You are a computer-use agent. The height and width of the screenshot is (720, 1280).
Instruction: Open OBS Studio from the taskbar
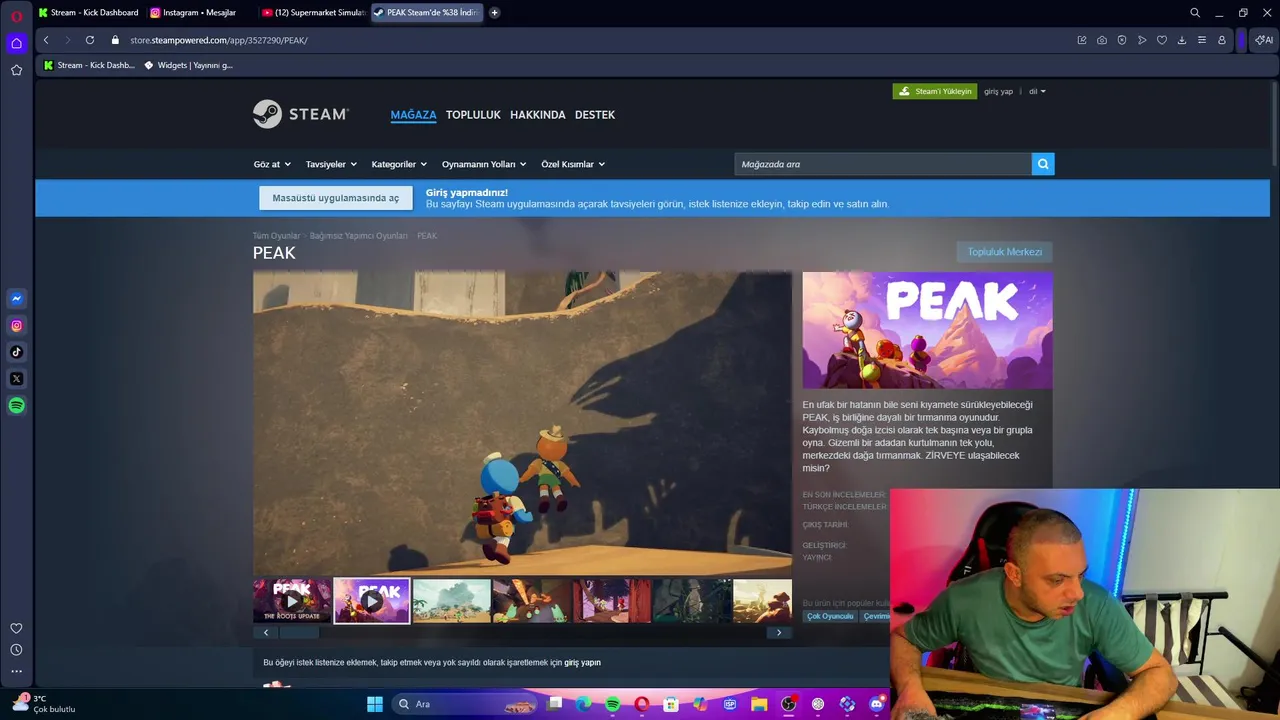[x=788, y=704]
